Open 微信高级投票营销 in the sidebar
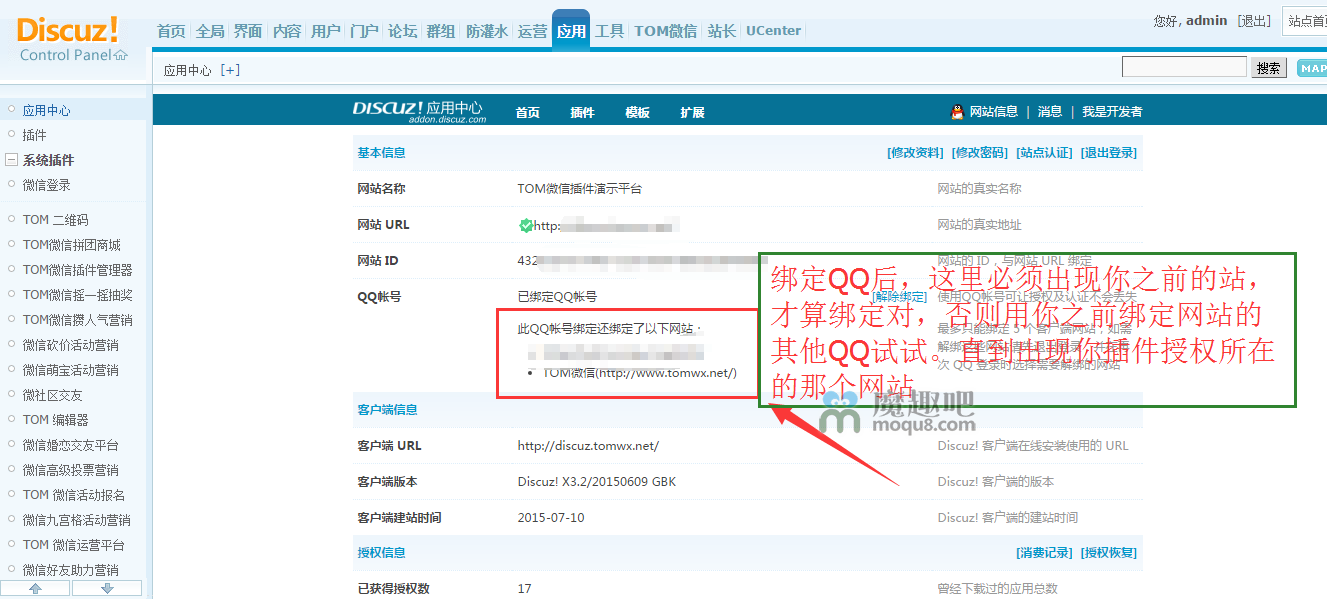The height and width of the screenshot is (599, 1327). point(70,470)
